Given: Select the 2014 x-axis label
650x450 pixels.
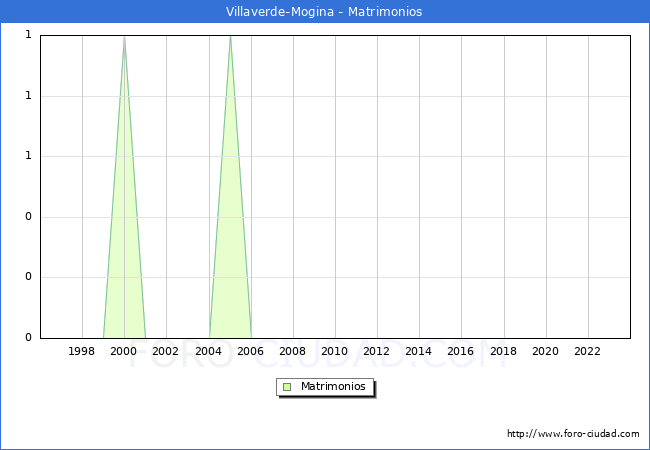Looking at the screenshot, I should (x=419, y=351).
